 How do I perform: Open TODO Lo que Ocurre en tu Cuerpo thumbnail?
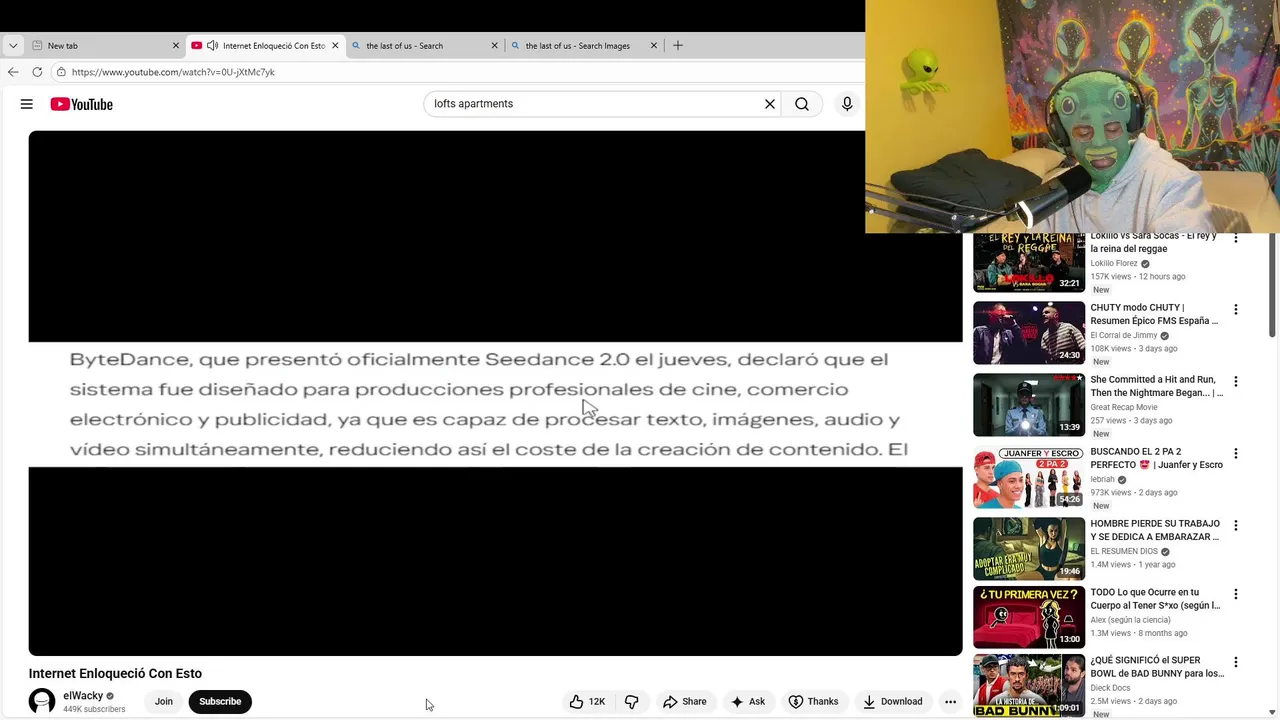pos(1029,617)
